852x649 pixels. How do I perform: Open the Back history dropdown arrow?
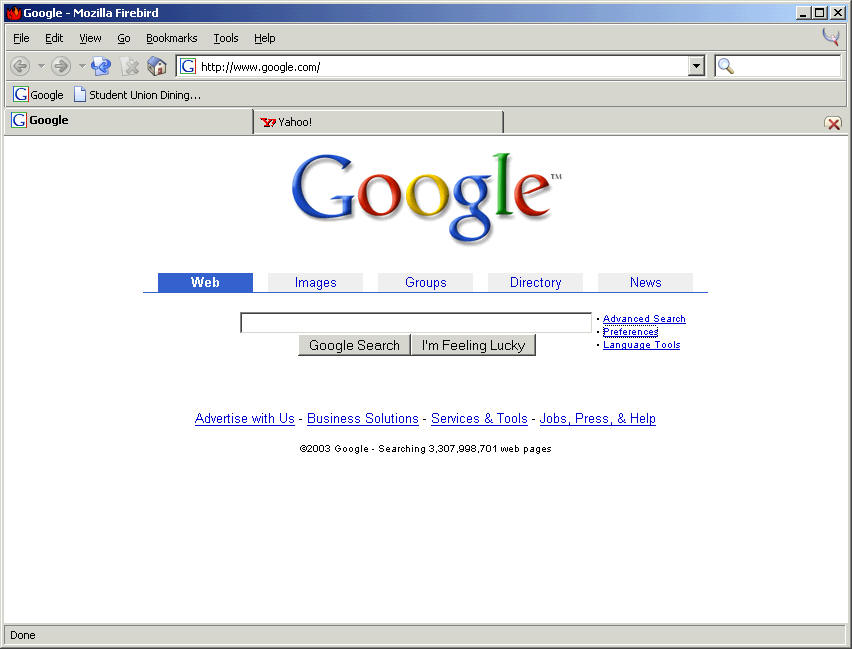coord(41,66)
